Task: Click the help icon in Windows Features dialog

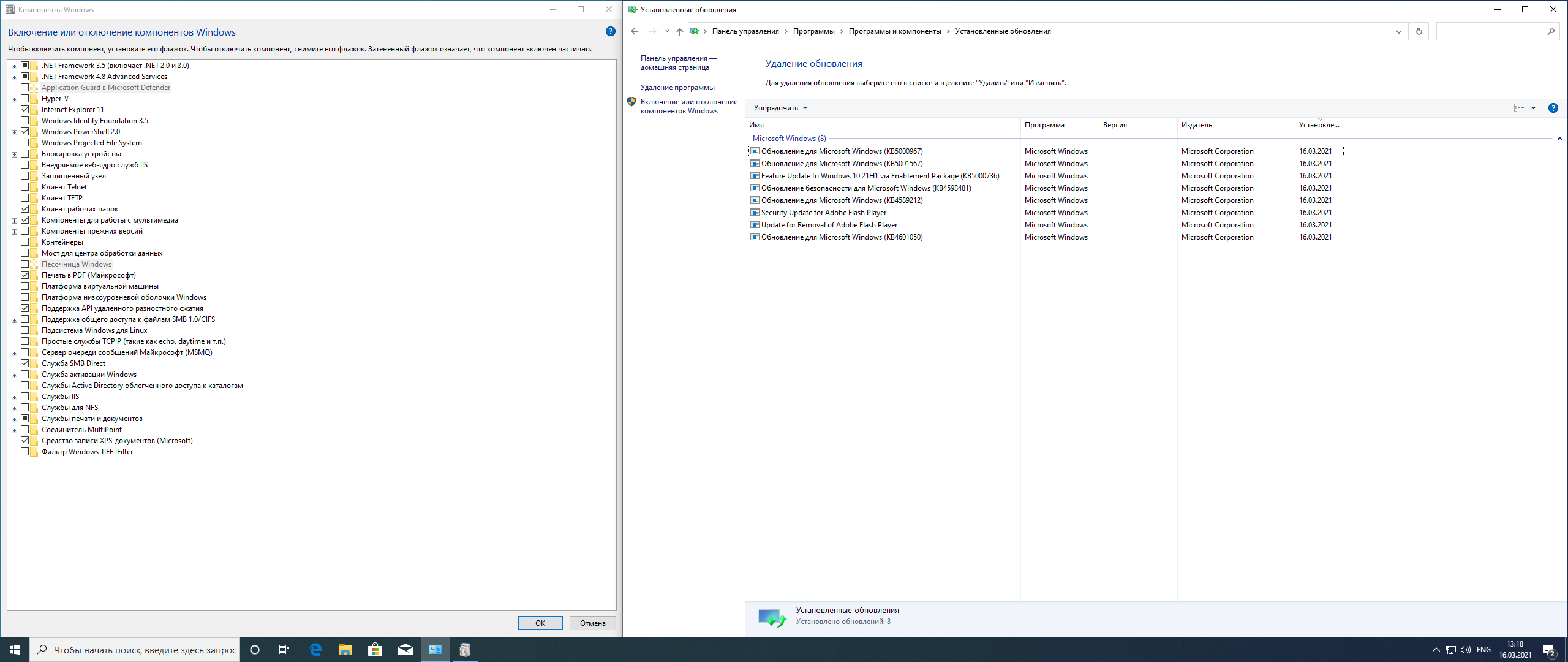Action: pyautogui.click(x=610, y=31)
